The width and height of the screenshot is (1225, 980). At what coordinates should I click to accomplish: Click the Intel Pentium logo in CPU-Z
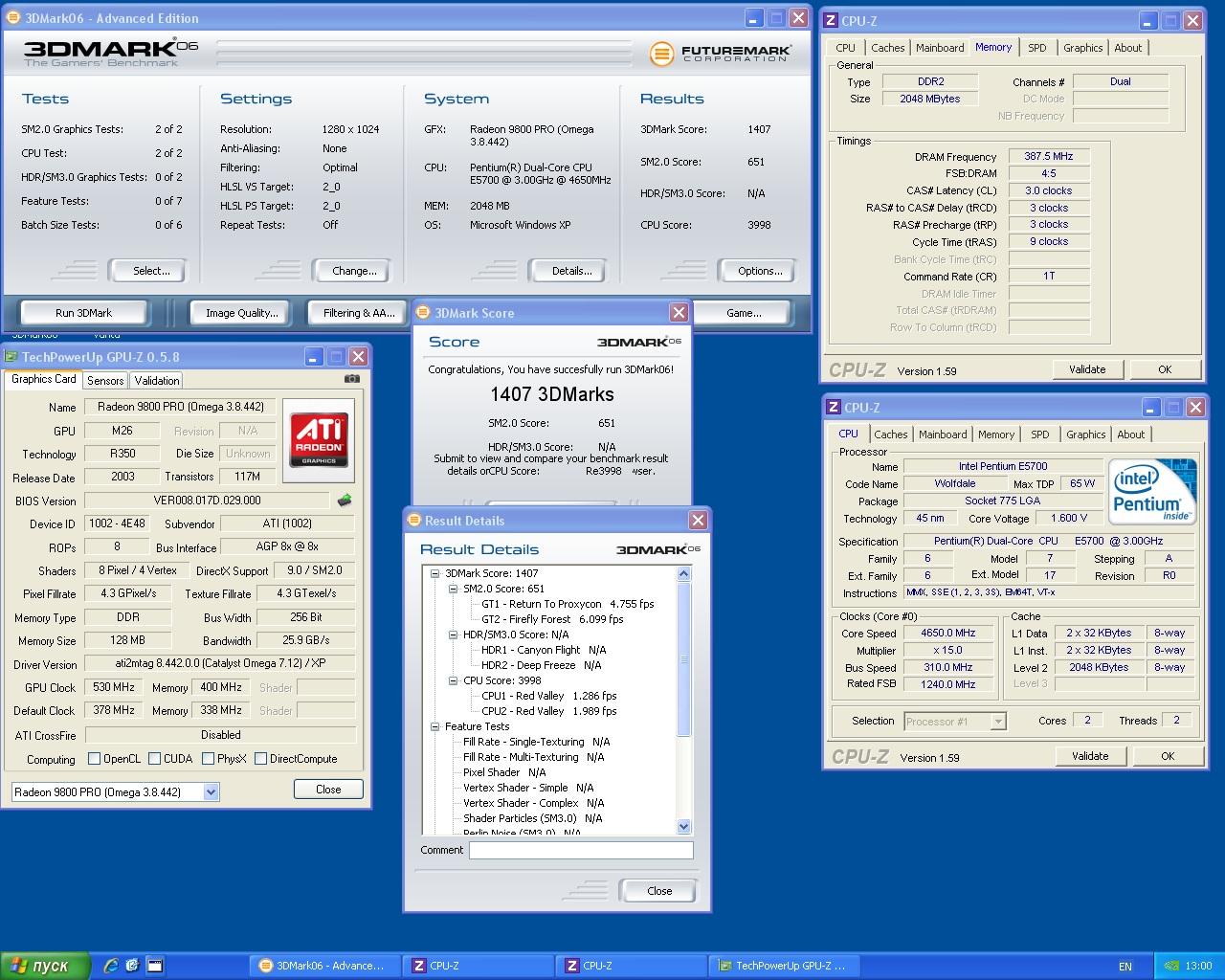click(x=1152, y=492)
